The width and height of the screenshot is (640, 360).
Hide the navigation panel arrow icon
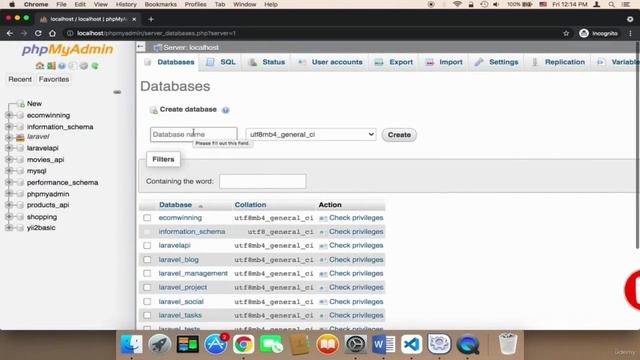point(140,47)
